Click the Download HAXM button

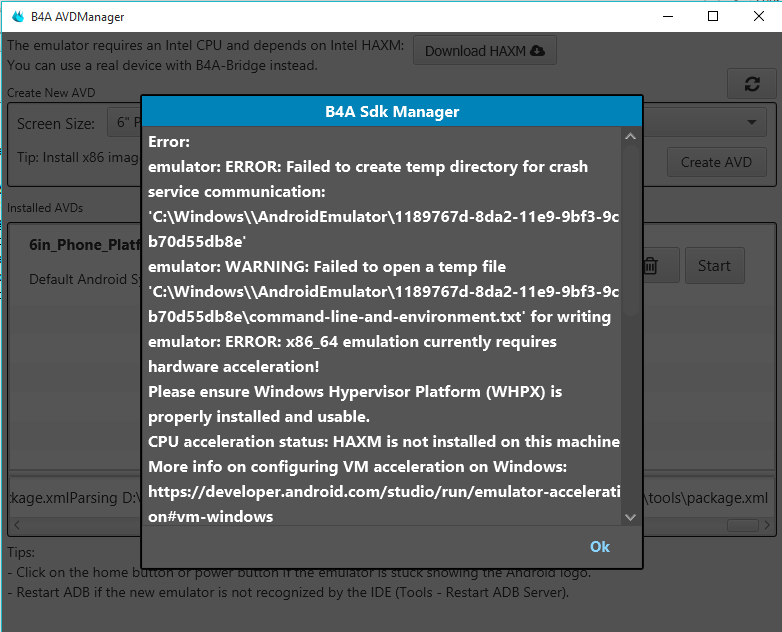485,50
